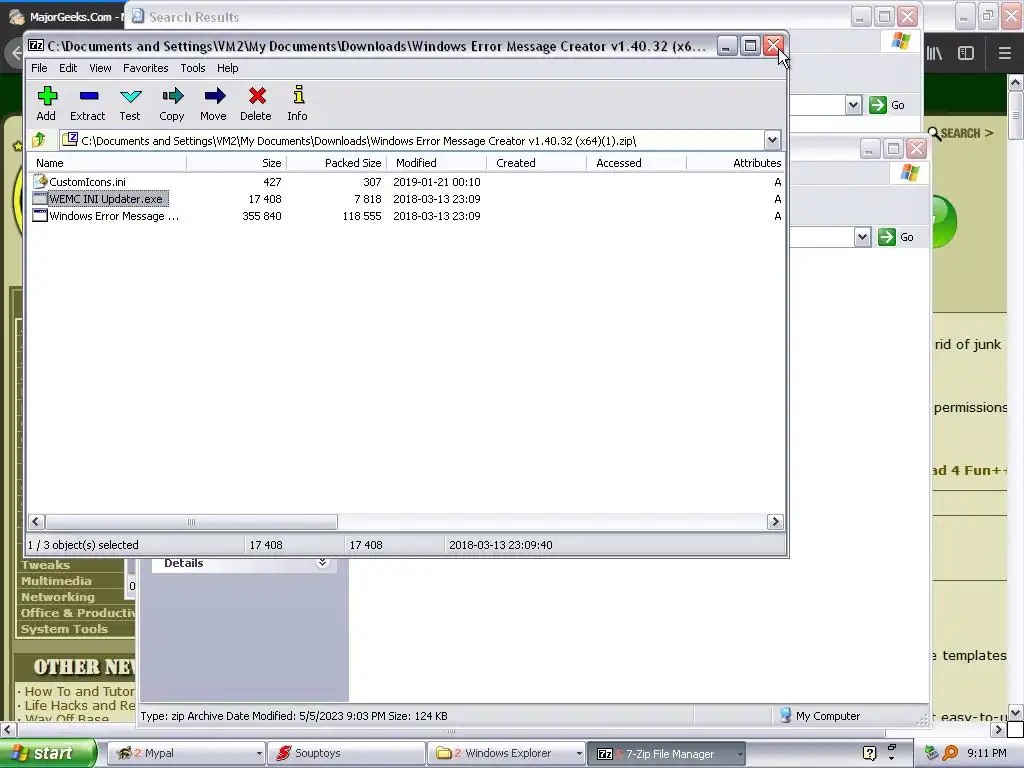The height and width of the screenshot is (768, 1024).
Task: Click the SEARCH magnifier on MajorGeeks page
Action: 935,134
